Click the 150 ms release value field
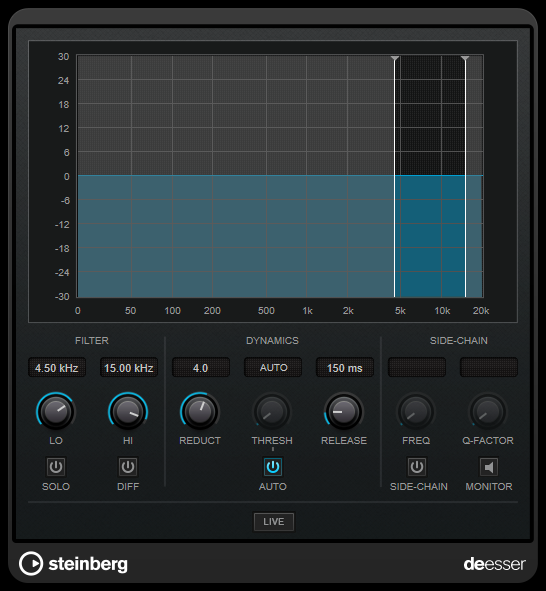This screenshot has width=546, height=591. pos(345,367)
